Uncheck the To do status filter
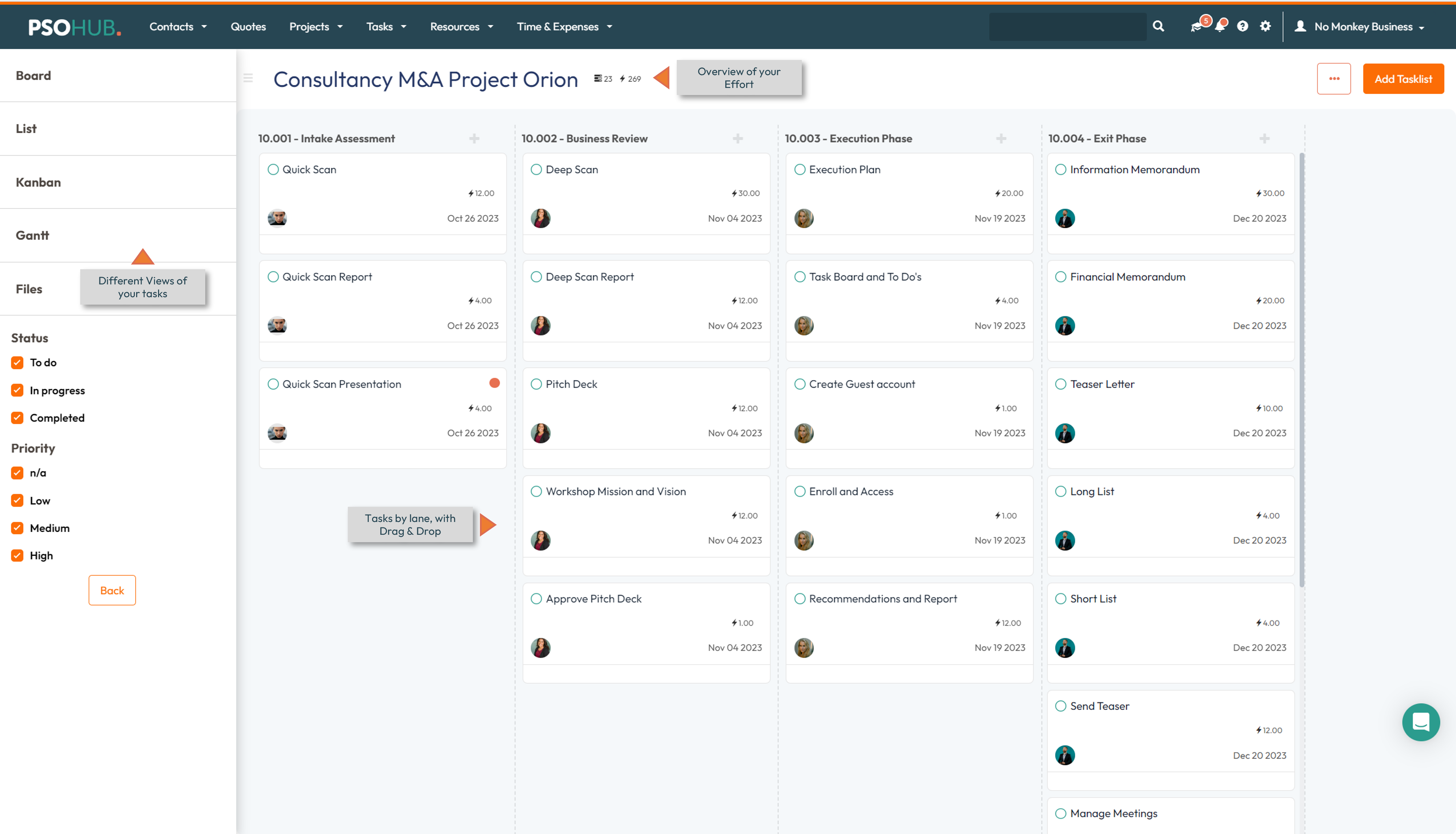The image size is (1456, 834). [x=17, y=363]
